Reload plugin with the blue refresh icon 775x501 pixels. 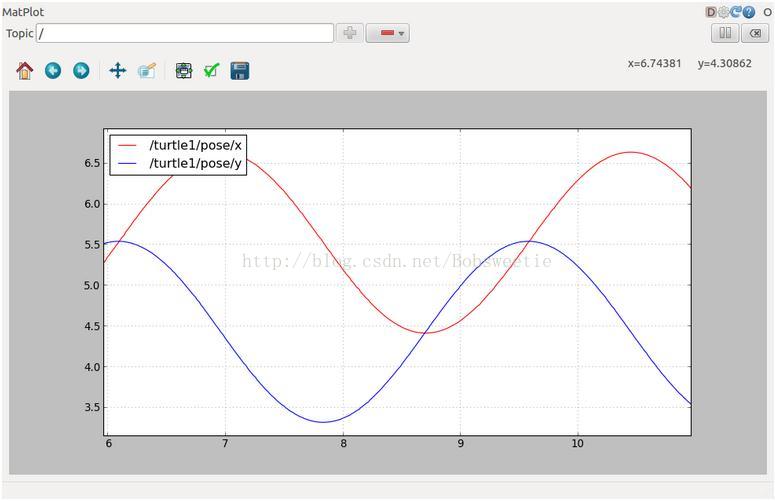click(736, 12)
